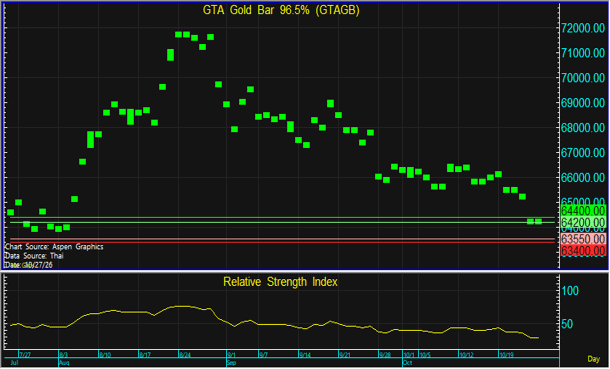The width and height of the screenshot is (610, 369).
Task: Click the Data Source: Thai text
Action: pos(34,256)
